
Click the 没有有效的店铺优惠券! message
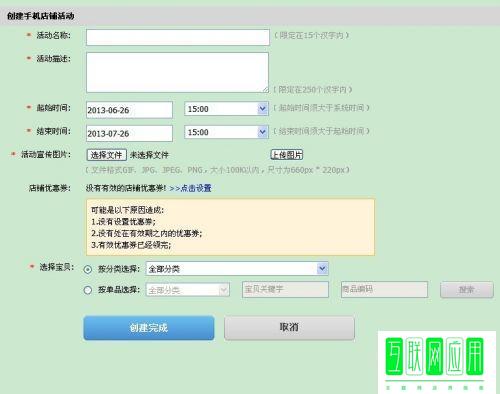(x=126, y=188)
